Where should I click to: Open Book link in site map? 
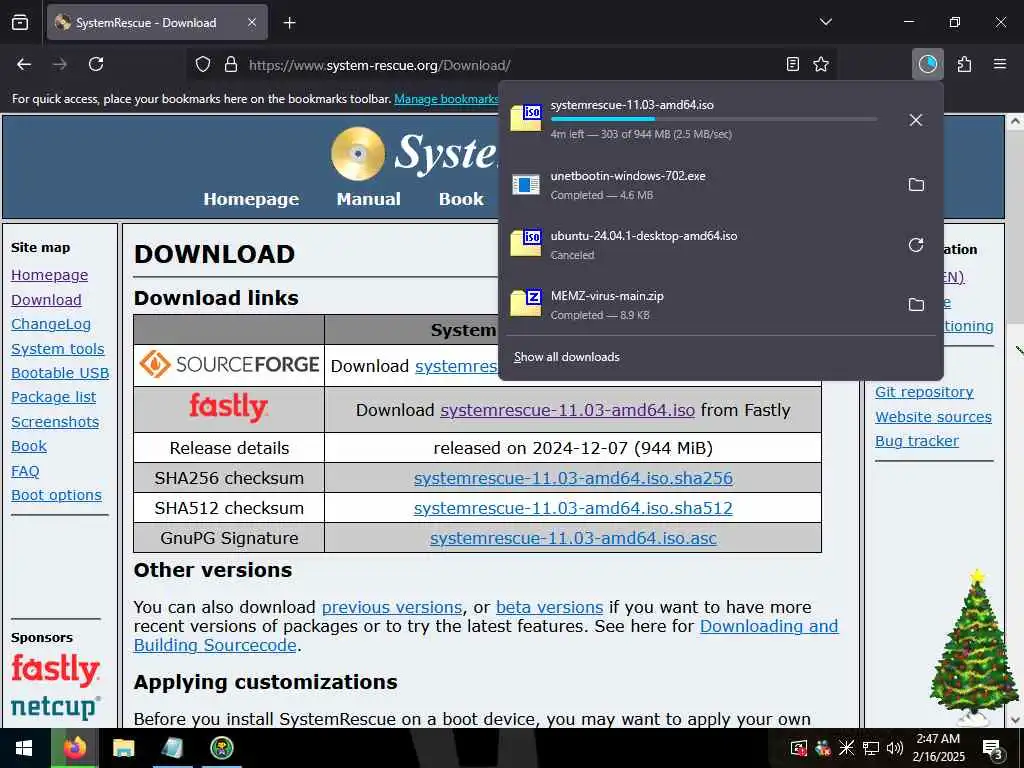point(29,446)
